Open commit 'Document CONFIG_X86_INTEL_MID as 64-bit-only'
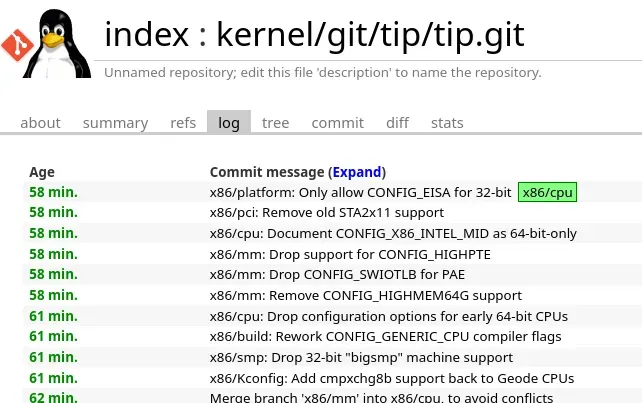 tap(393, 233)
